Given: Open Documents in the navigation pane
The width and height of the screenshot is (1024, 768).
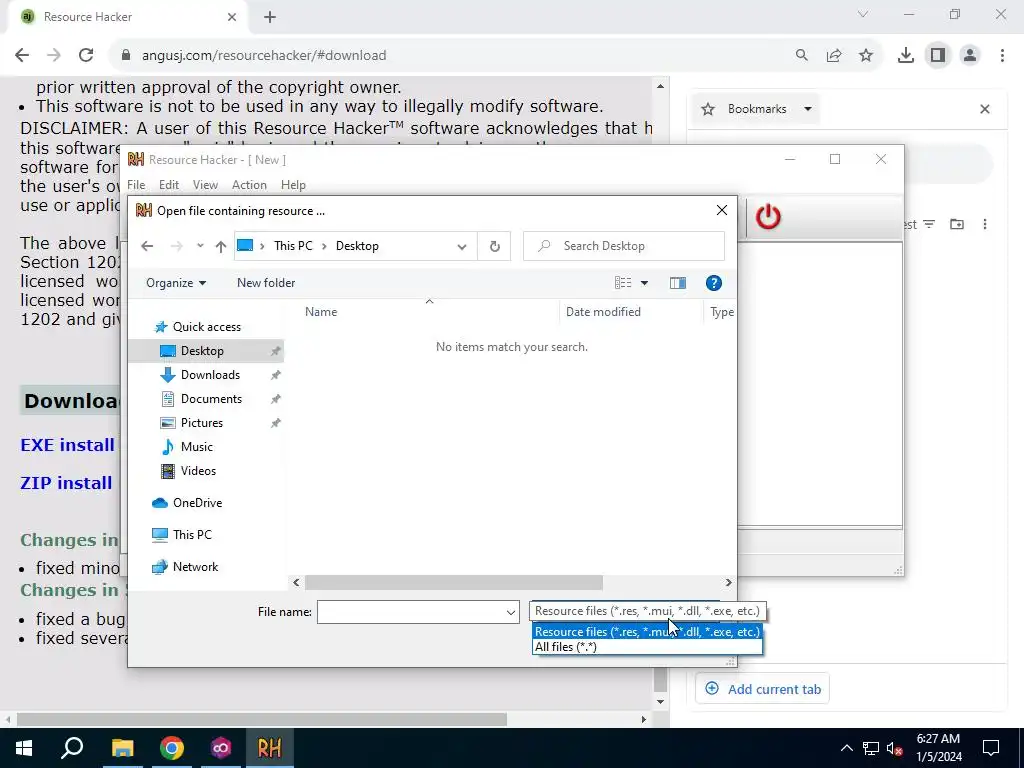Looking at the screenshot, I should pos(211,399).
